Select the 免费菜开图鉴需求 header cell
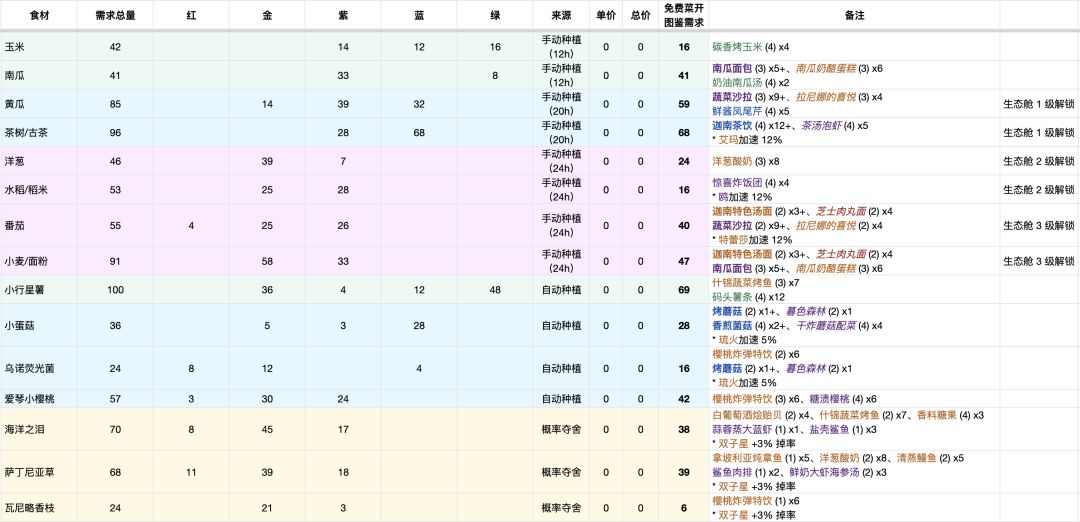 click(x=683, y=15)
